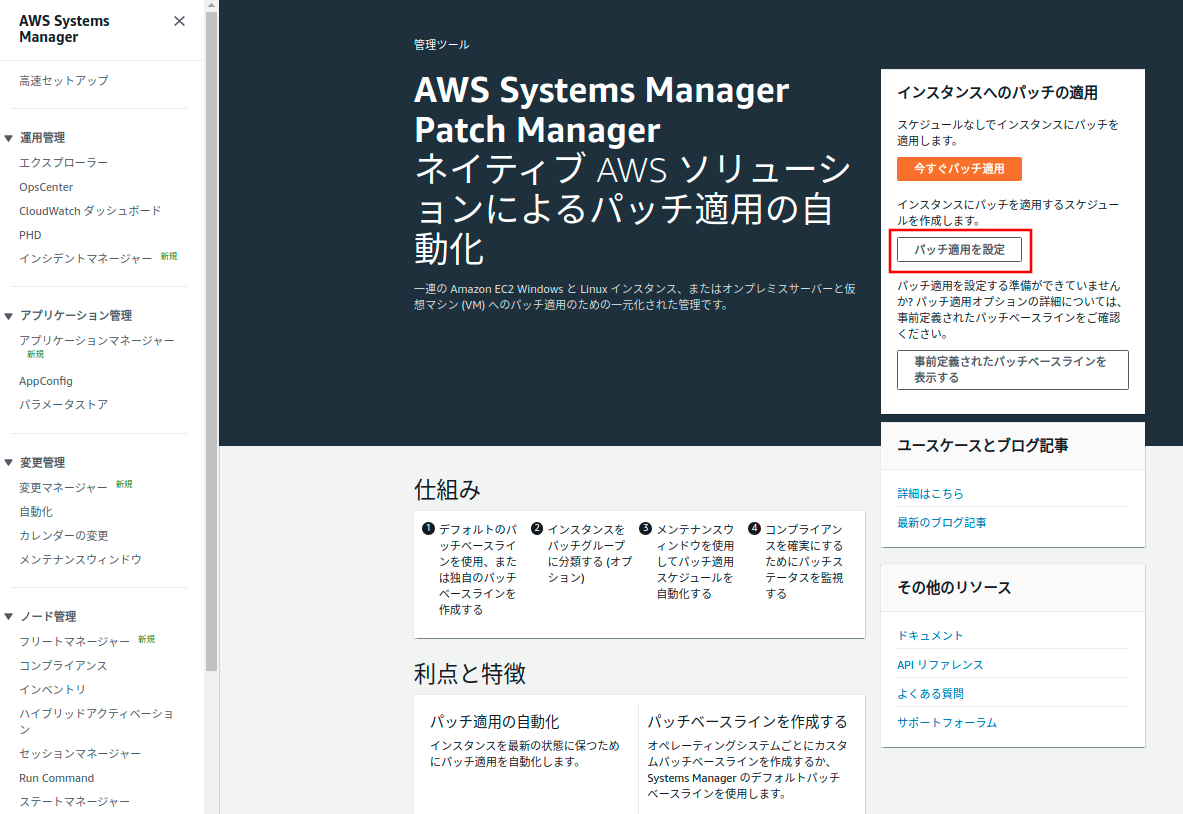Open the ドキュメント link
This screenshot has height=814, width=1183.
click(930, 636)
